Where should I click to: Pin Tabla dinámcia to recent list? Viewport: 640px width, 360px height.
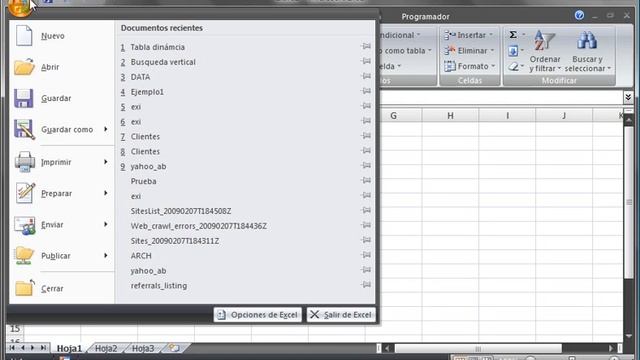point(366,47)
